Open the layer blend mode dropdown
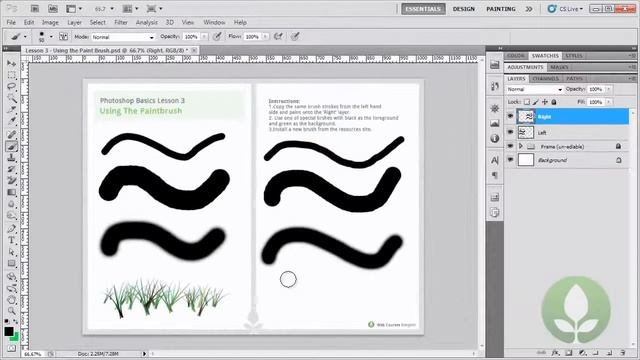The height and width of the screenshot is (360, 640). [x=535, y=89]
